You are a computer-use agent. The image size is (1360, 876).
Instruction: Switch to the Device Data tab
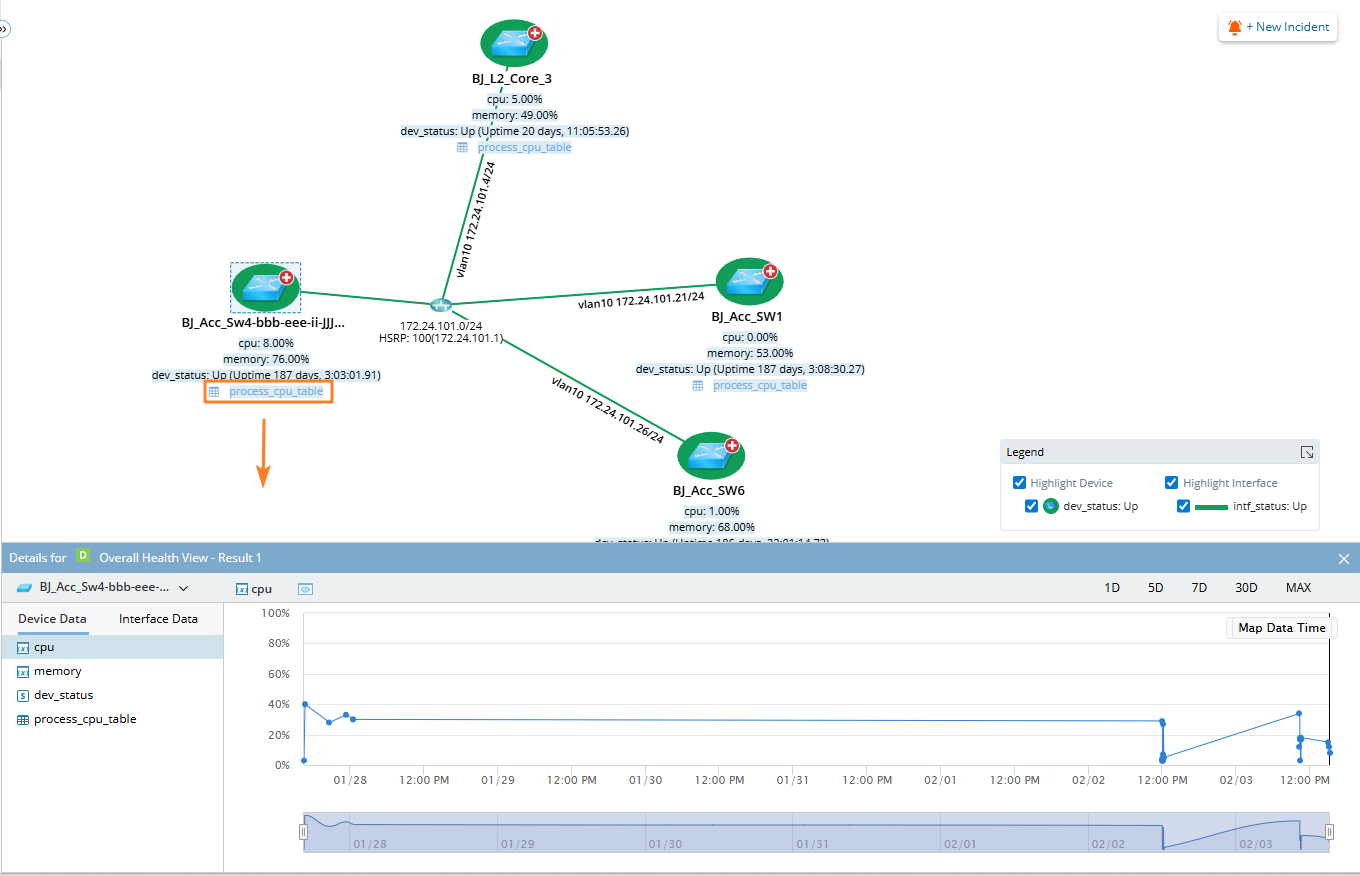tap(52, 619)
